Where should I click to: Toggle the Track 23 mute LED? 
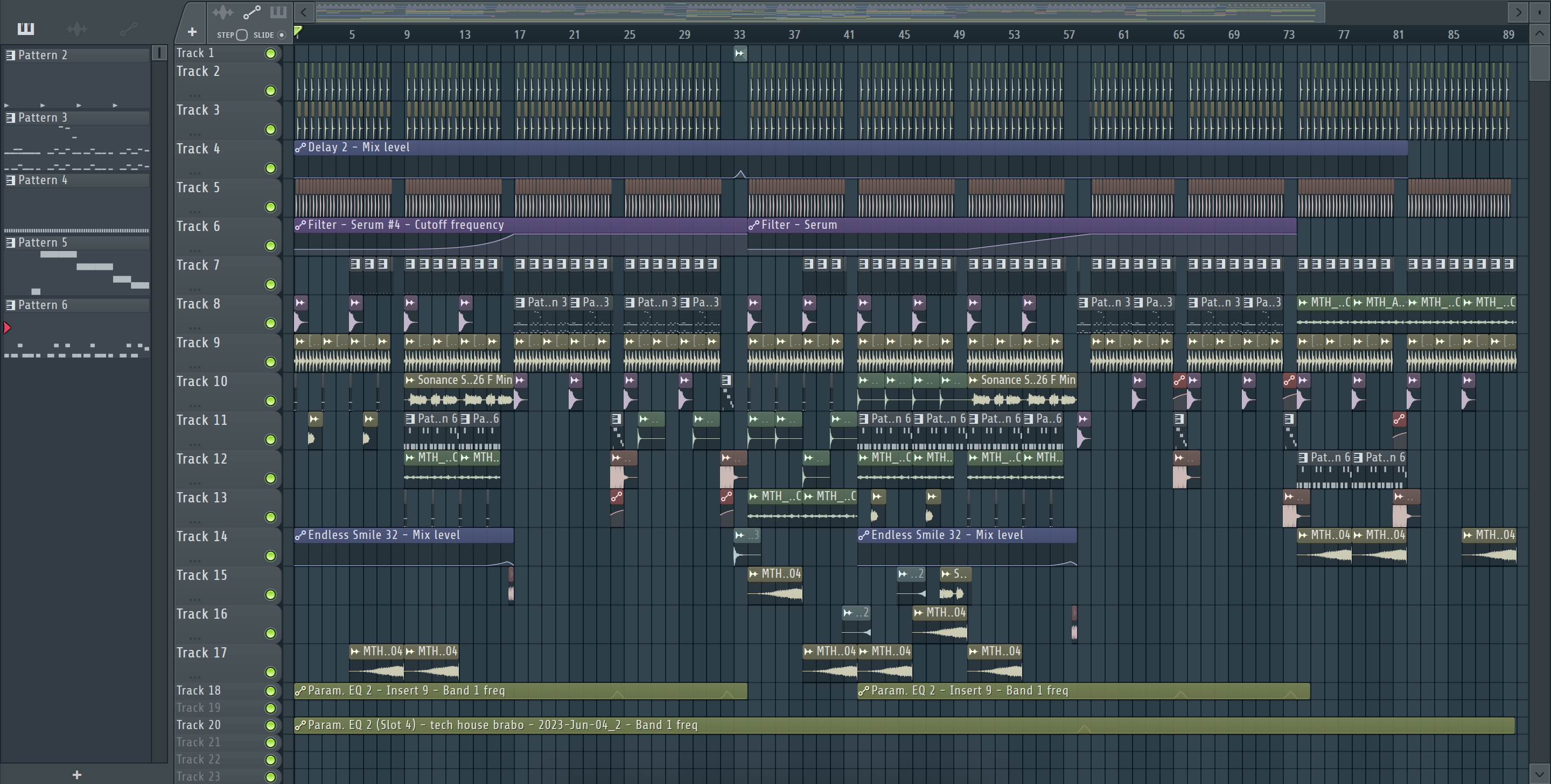(x=271, y=778)
